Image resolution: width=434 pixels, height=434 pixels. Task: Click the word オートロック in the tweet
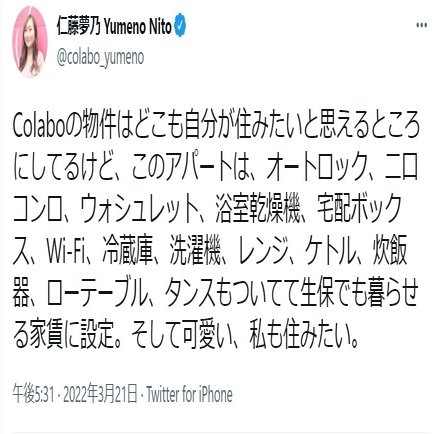click(x=316, y=169)
